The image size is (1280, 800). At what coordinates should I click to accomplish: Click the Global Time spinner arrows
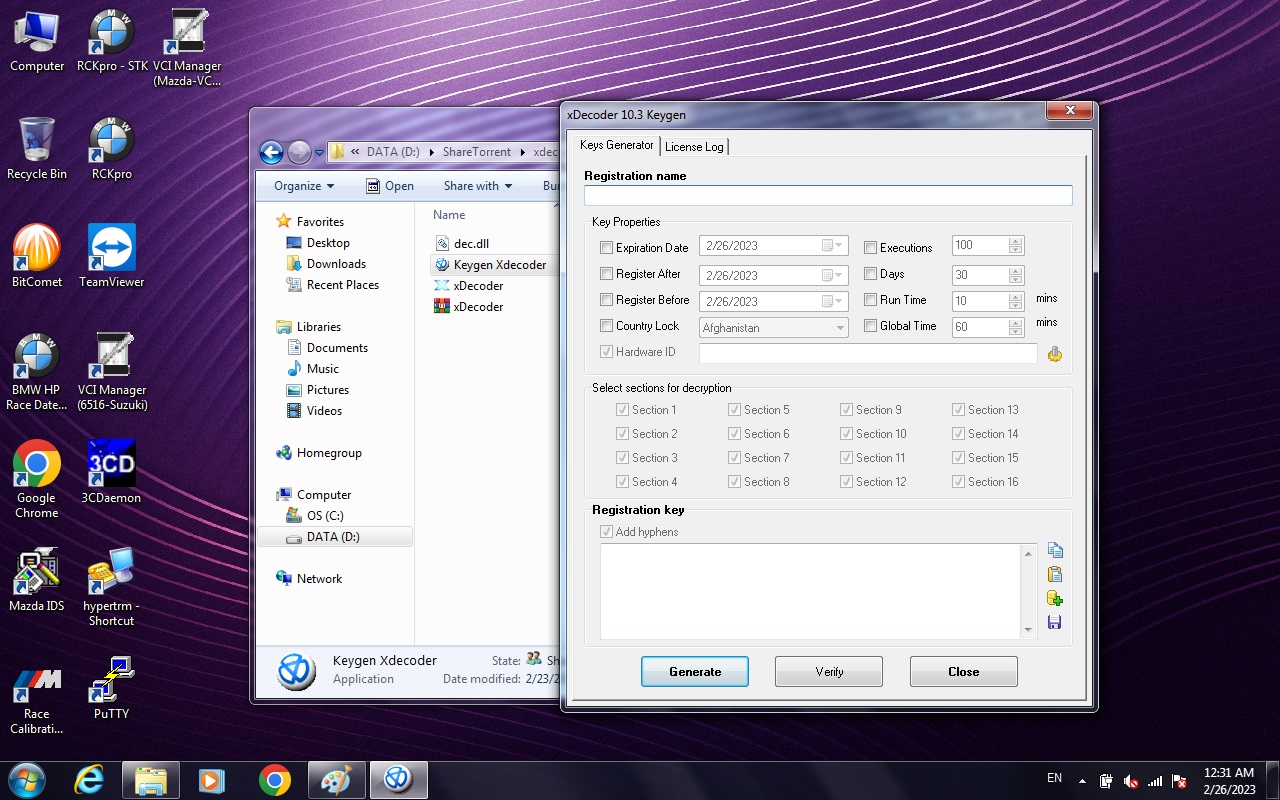pos(1016,327)
